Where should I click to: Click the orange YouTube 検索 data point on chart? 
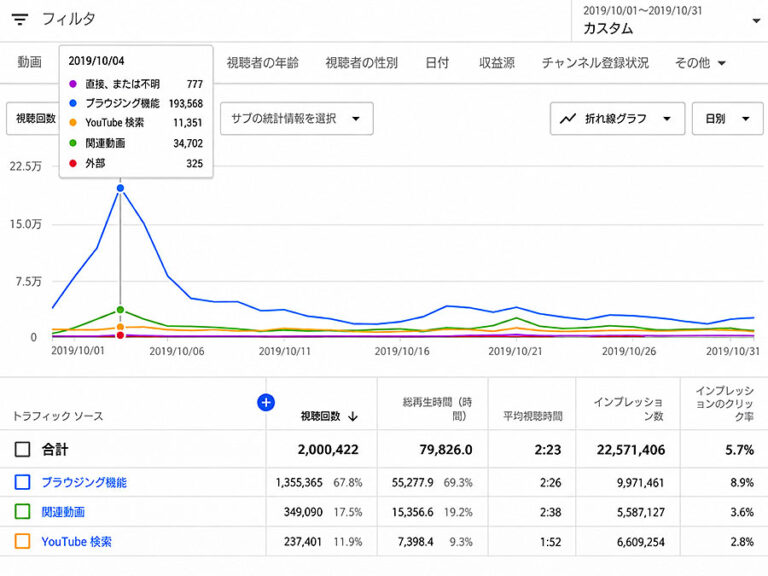click(x=120, y=327)
